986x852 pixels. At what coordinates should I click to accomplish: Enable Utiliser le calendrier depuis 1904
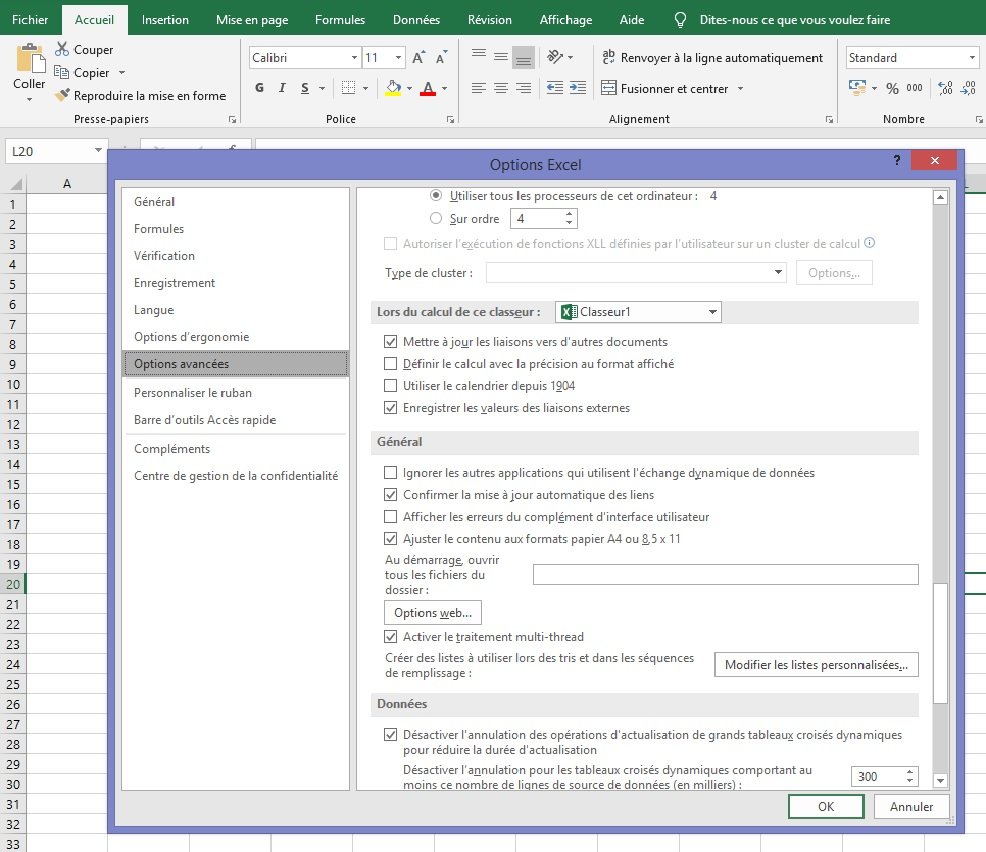pyautogui.click(x=391, y=385)
